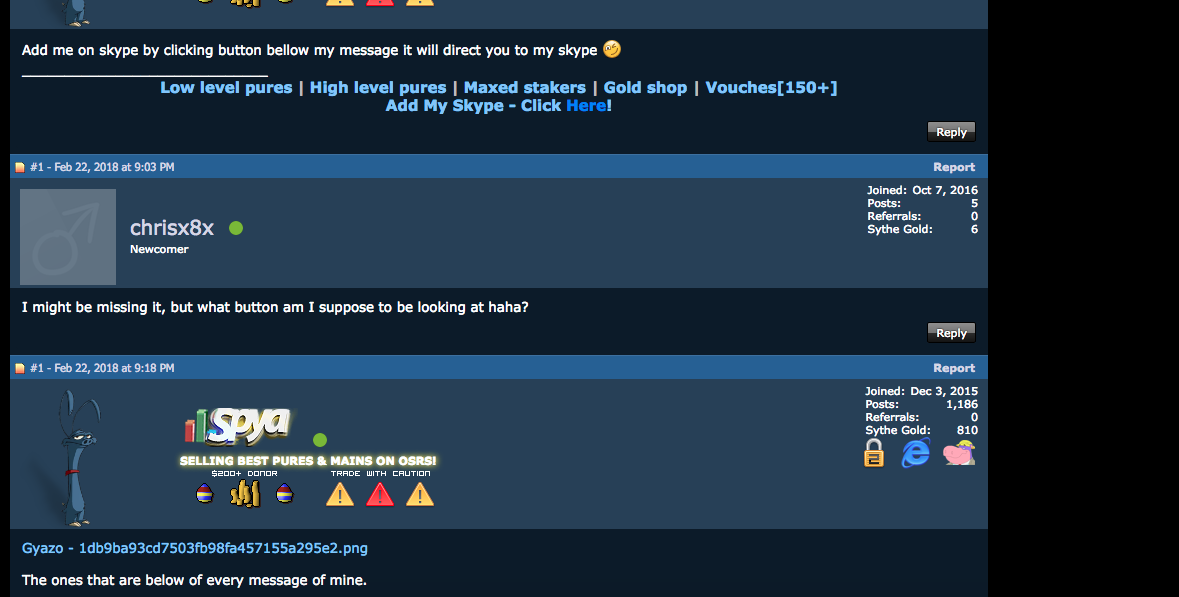Click the first striped easter egg icon
This screenshot has width=1179, height=597.
pyautogui.click(x=205, y=493)
